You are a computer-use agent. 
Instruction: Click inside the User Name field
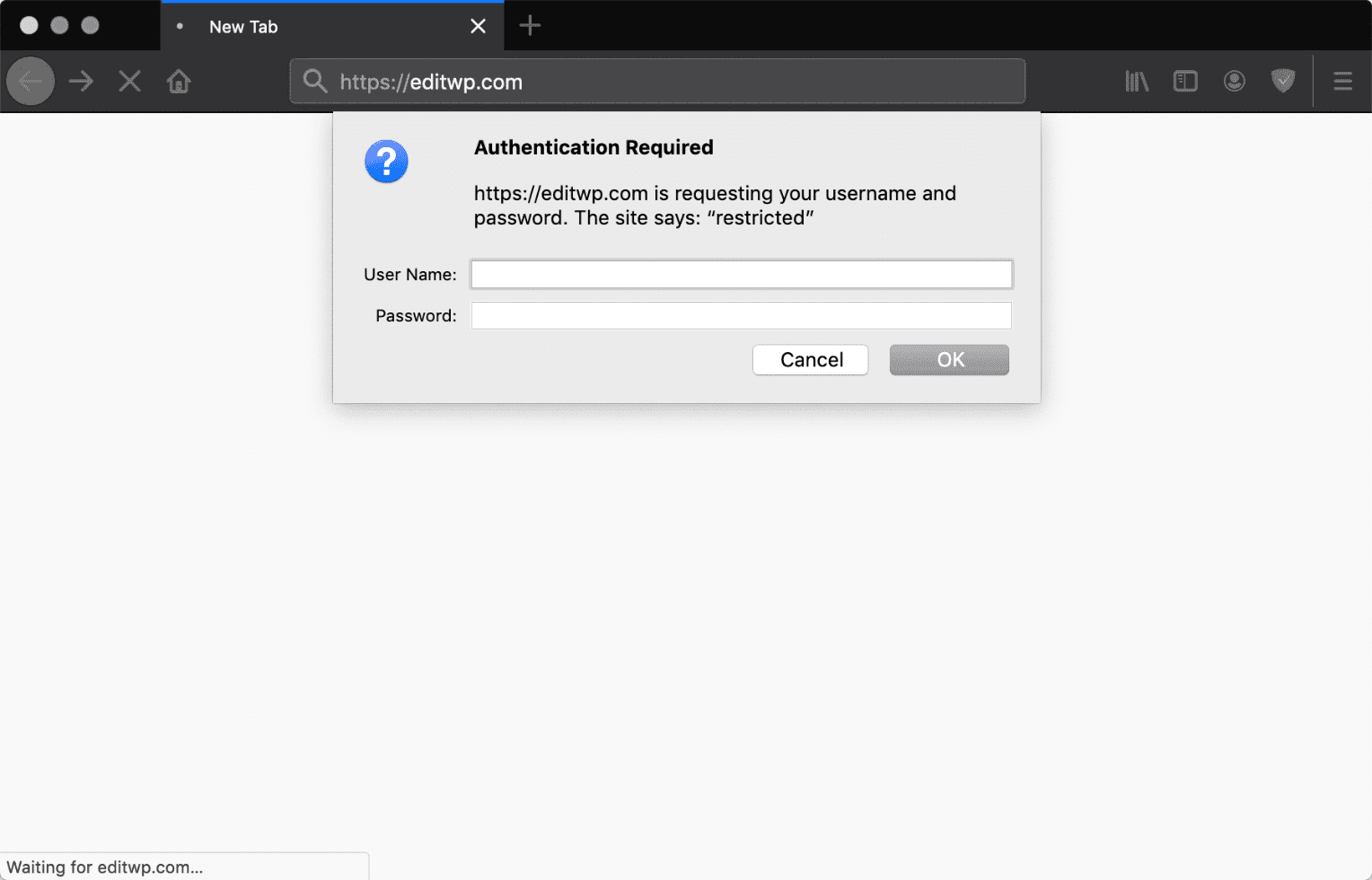741,274
